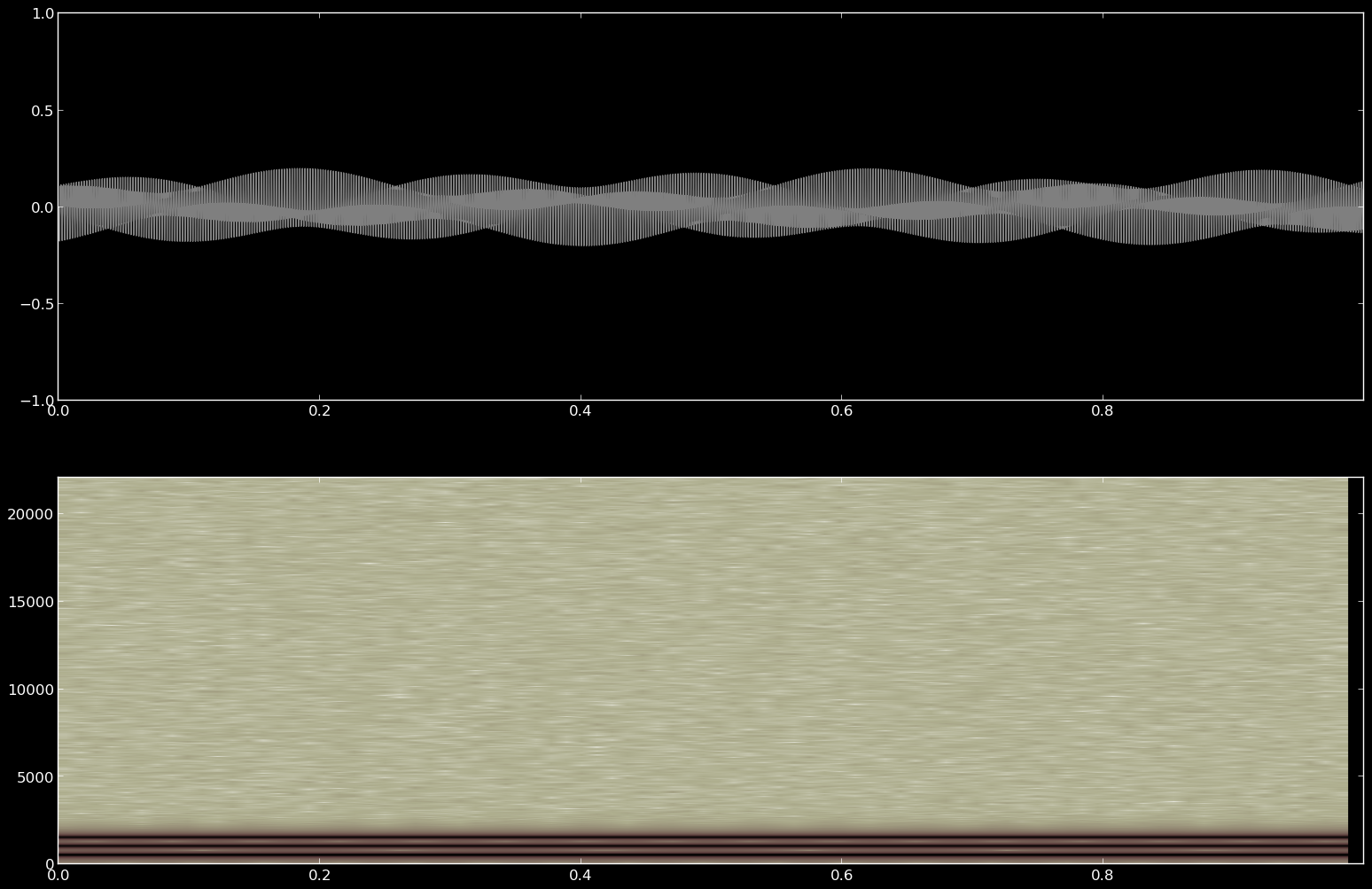The image size is (1372, 889).
Task: Click the 15000 frequency axis label
Action: (30, 602)
